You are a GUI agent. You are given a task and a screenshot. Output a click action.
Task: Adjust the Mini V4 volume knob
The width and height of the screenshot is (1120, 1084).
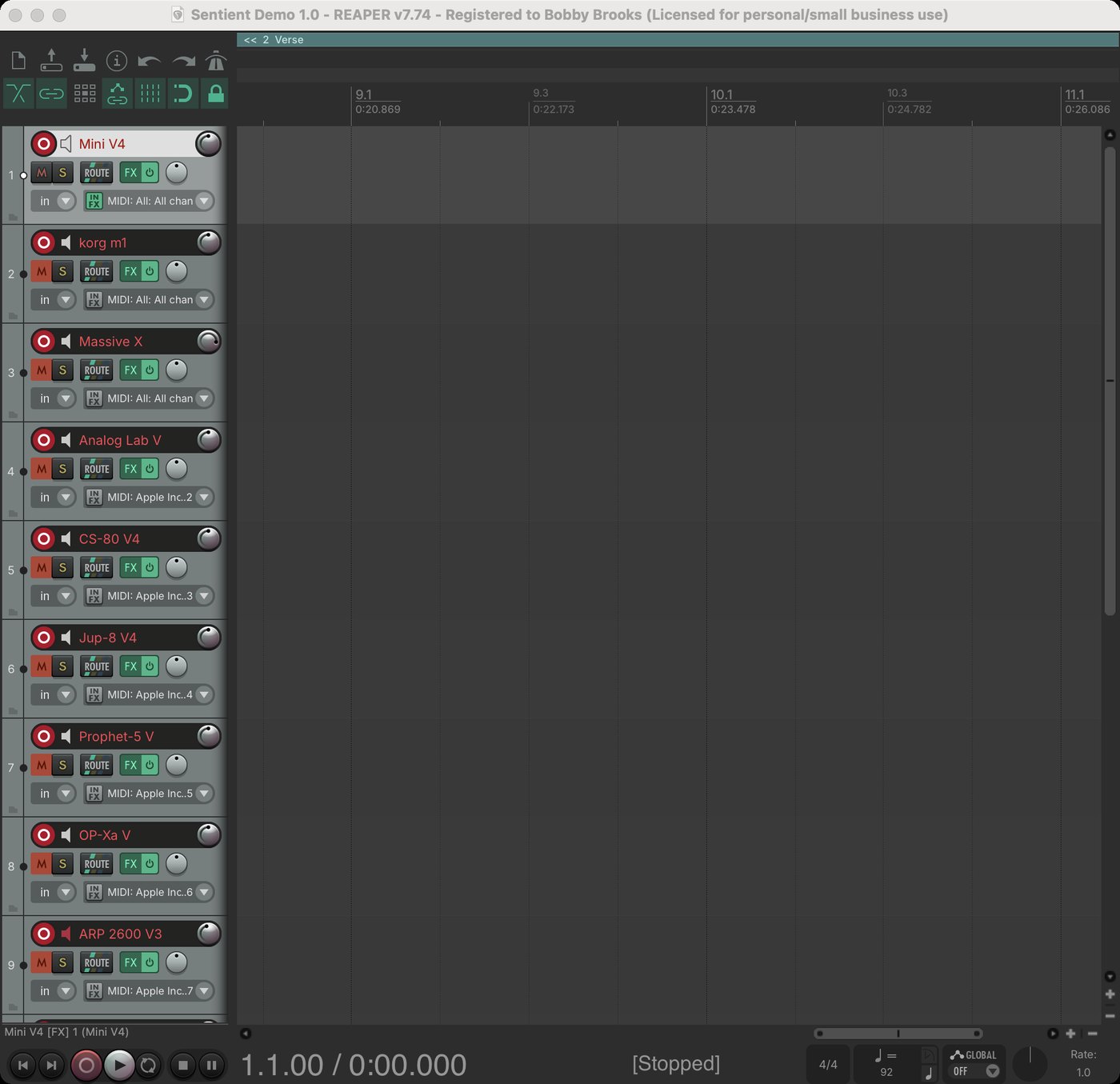pos(208,144)
